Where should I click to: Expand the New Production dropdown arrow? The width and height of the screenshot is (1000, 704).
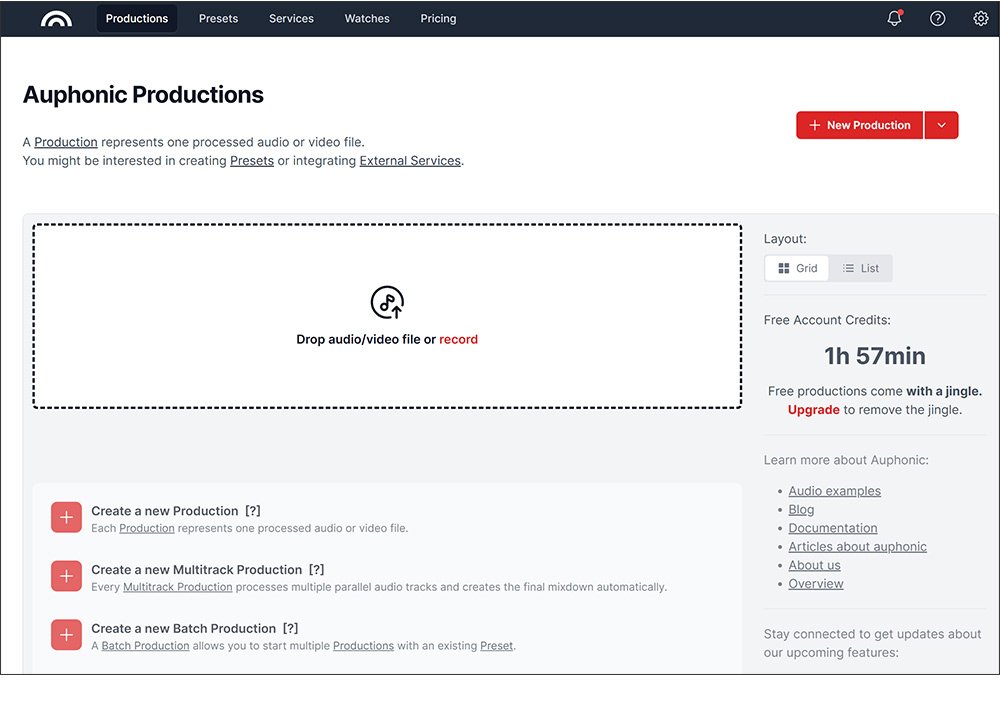click(941, 125)
